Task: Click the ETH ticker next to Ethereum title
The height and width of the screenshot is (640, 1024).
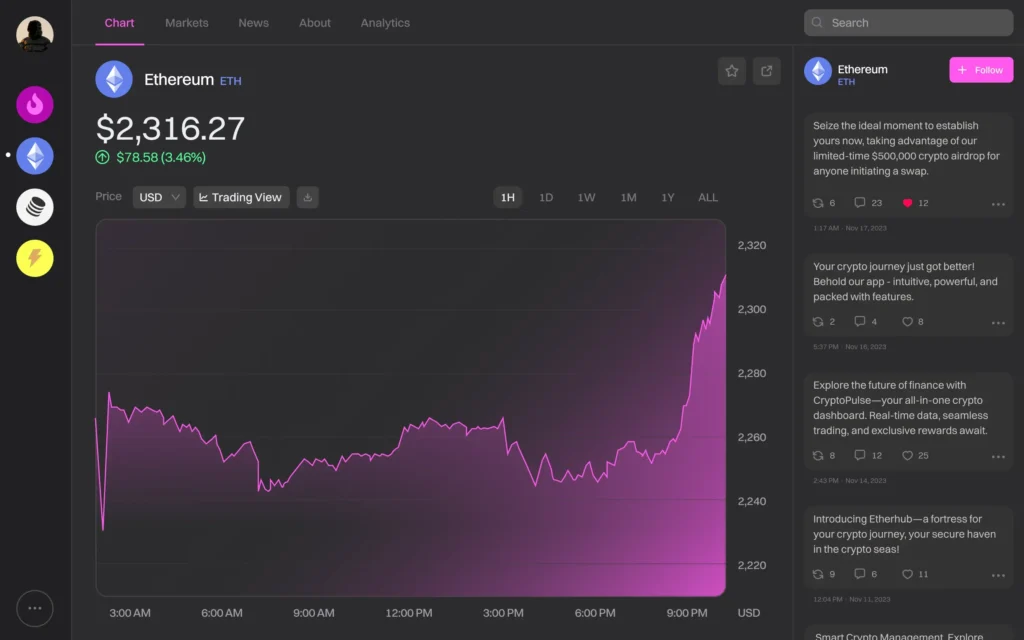Action: 231,81
